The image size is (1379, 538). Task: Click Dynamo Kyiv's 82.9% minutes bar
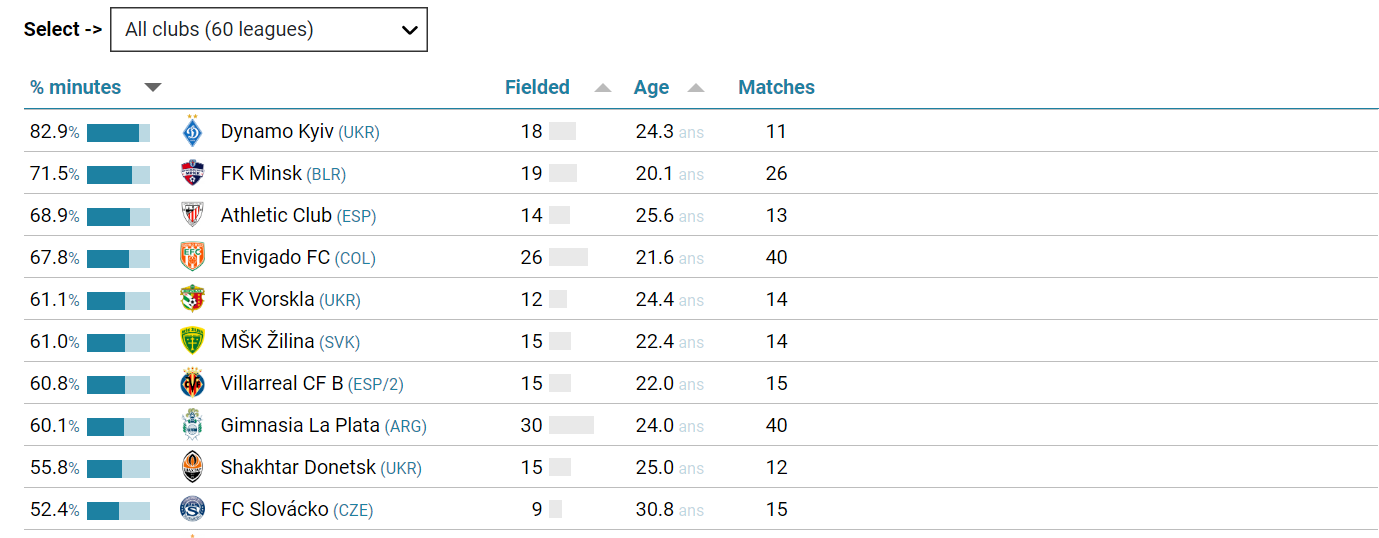118,133
